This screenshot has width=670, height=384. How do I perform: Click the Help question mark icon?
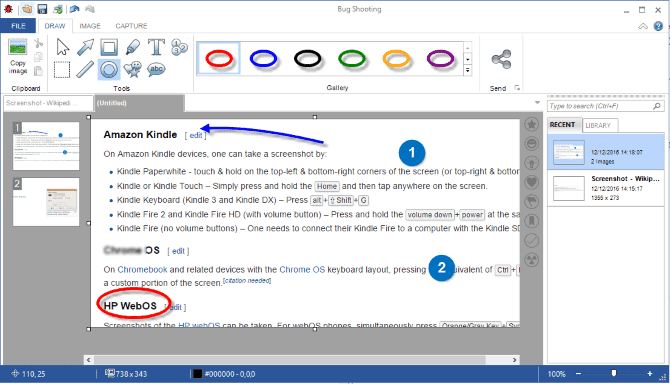[x=658, y=26]
